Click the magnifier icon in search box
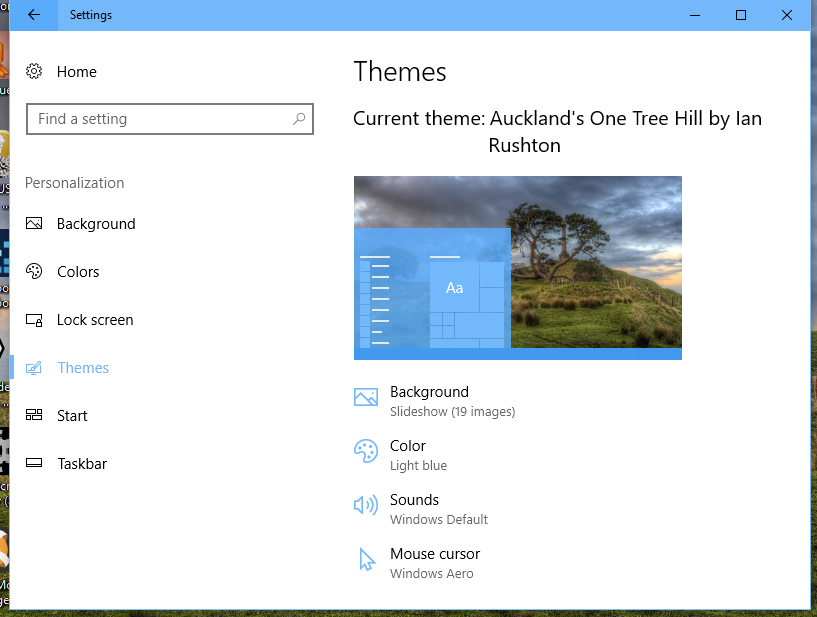 tap(298, 119)
